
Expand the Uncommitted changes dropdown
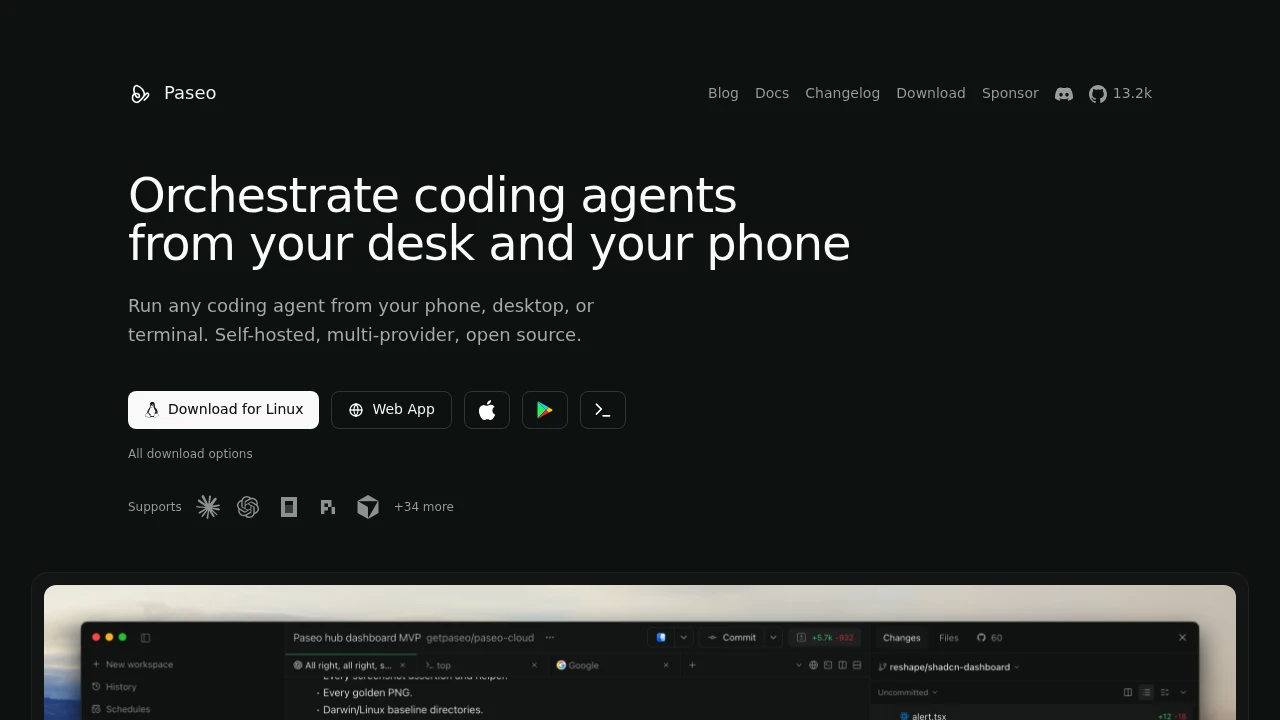(908, 692)
